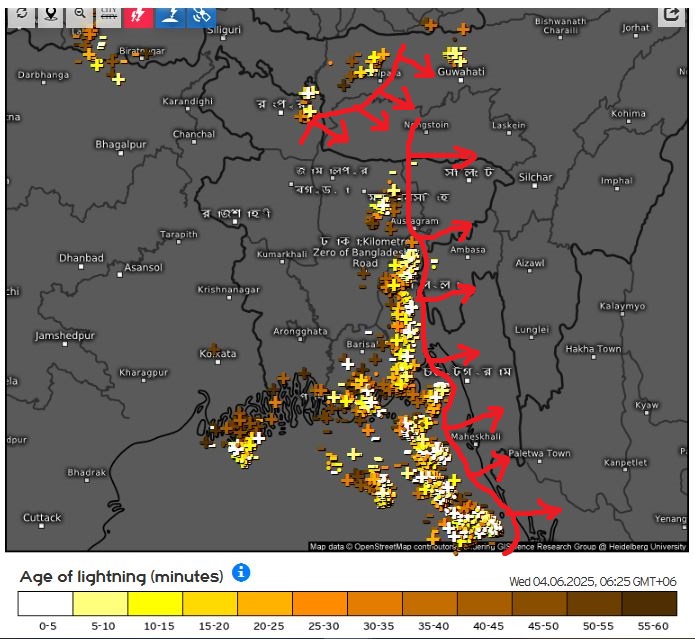The height and width of the screenshot is (639, 695).
Task: Click the location pin icon
Action: coord(50,15)
